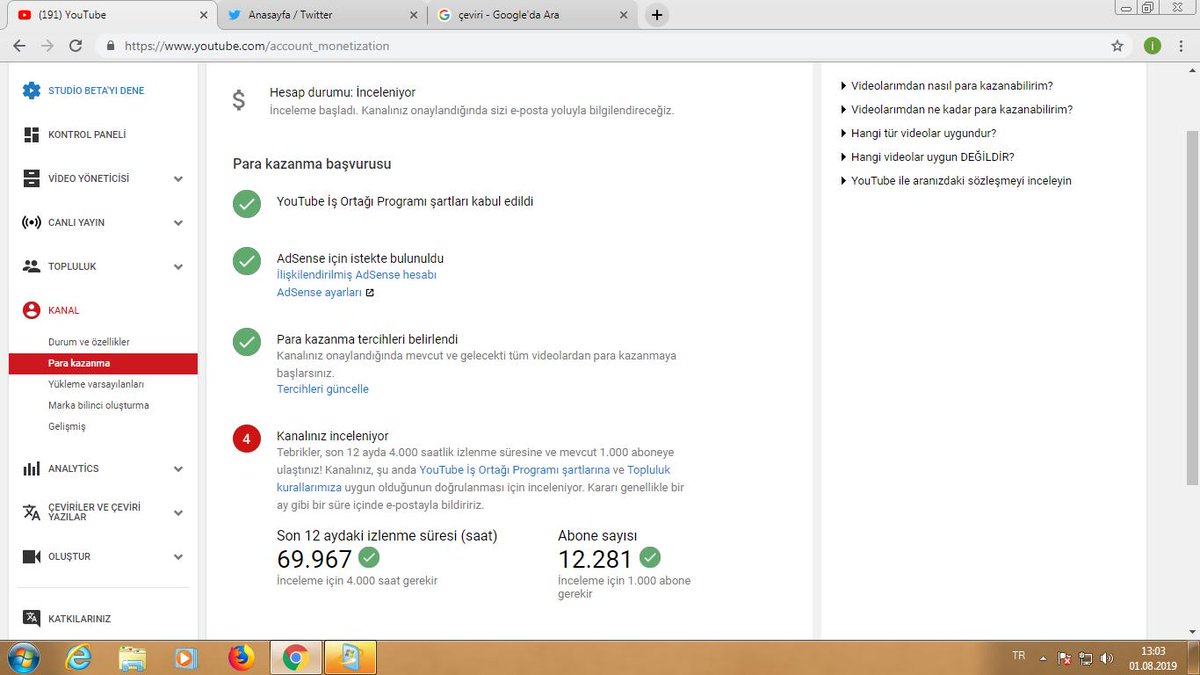1200x675 pixels.
Task: Click the 12.281 subscriber count
Action: click(595, 559)
